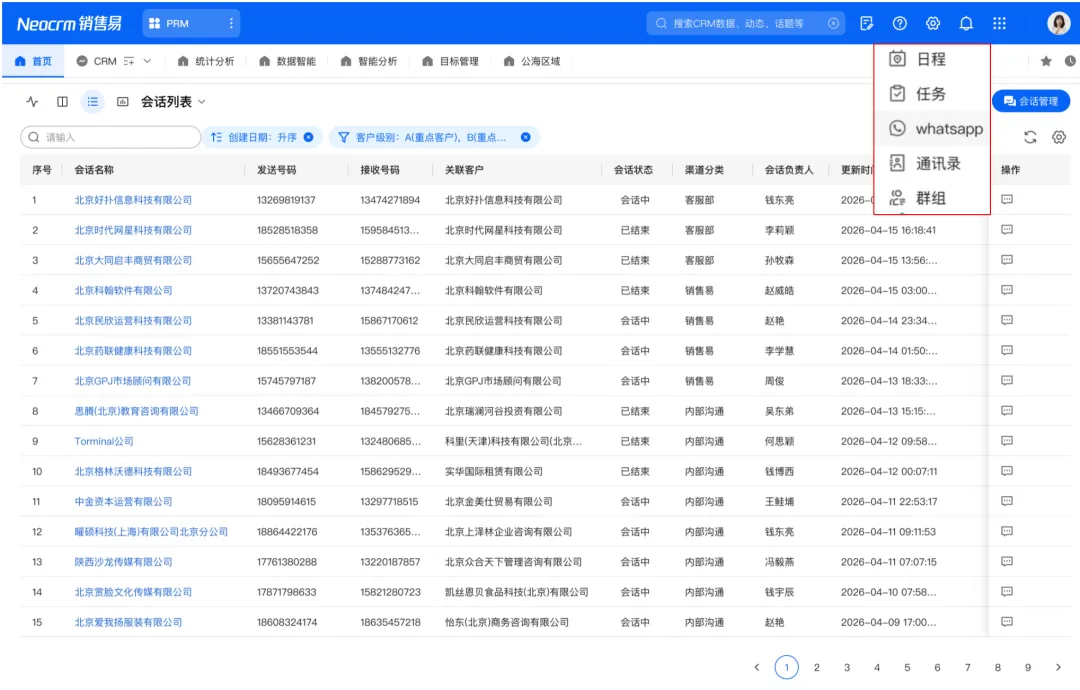Clear the CRM global search box

tap(833, 23)
